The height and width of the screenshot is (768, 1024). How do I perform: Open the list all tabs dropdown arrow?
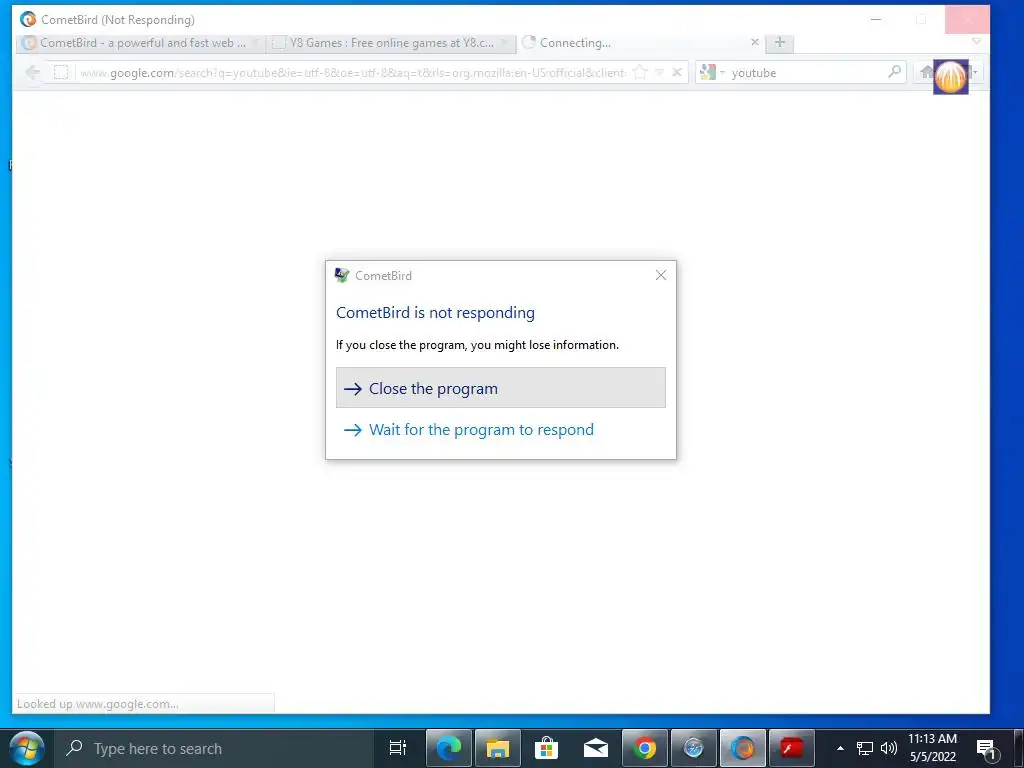976,42
